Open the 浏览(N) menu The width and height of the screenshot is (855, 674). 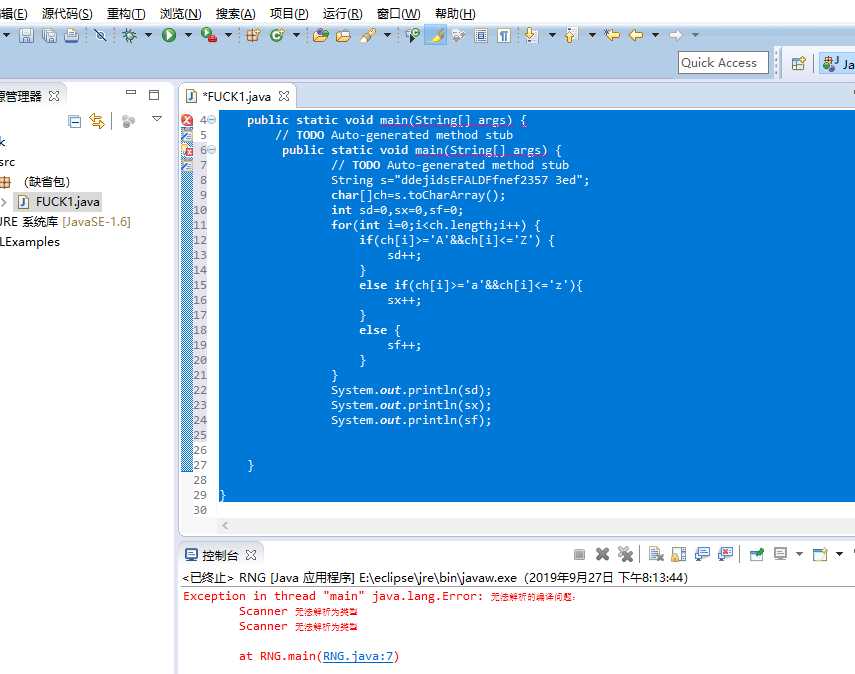[180, 14]
